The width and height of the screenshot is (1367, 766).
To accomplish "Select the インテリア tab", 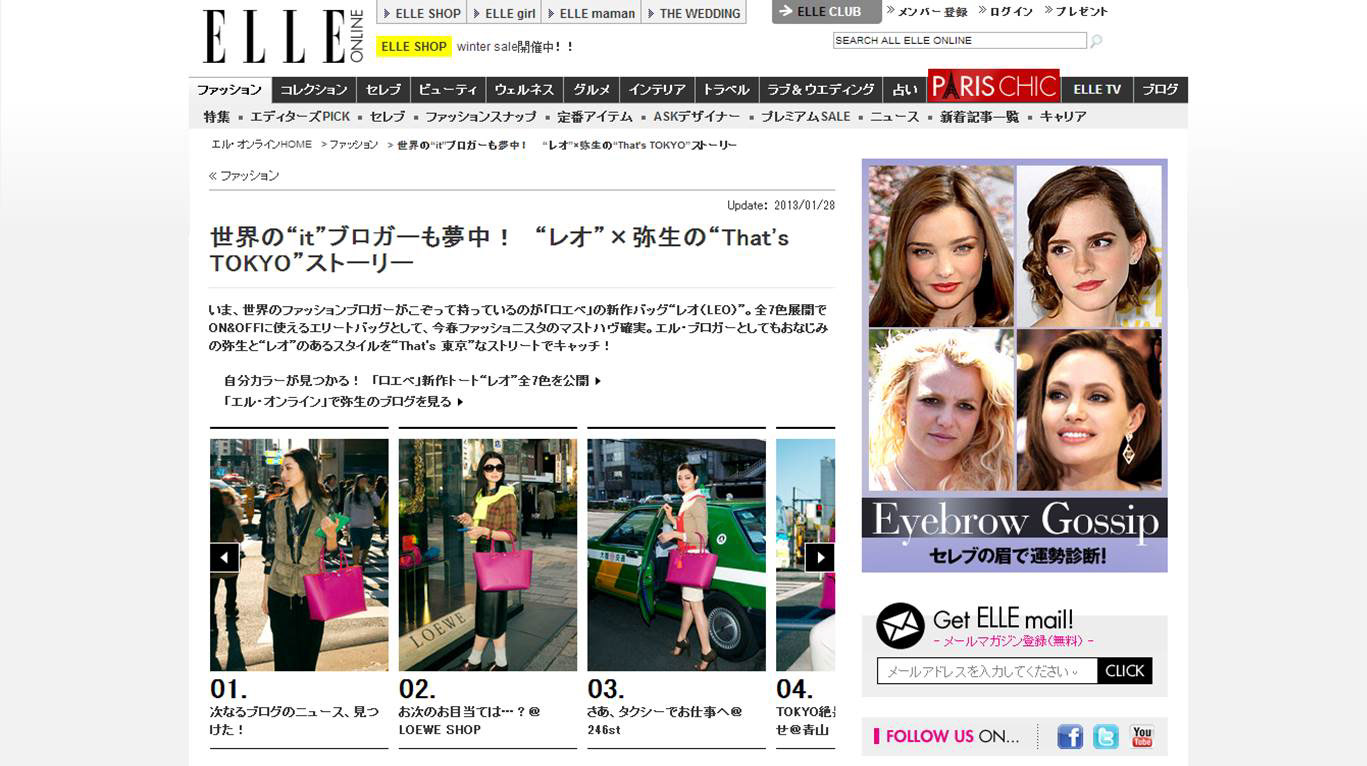I will (657, 90).
